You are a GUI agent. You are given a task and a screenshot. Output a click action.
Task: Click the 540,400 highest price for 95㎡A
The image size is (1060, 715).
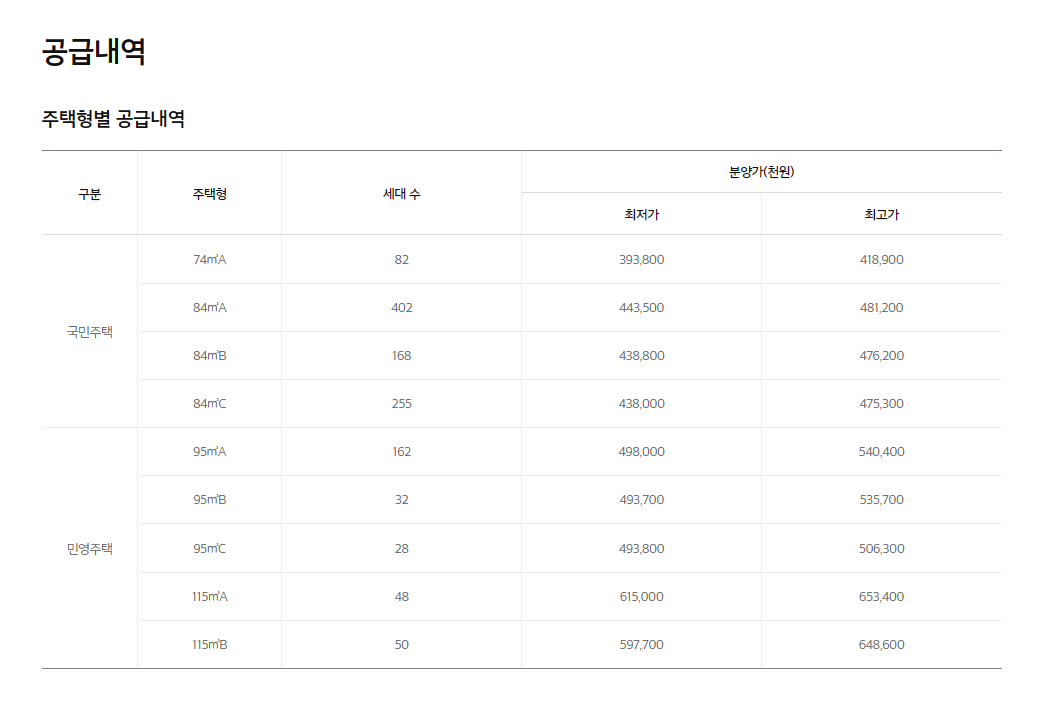880,451
